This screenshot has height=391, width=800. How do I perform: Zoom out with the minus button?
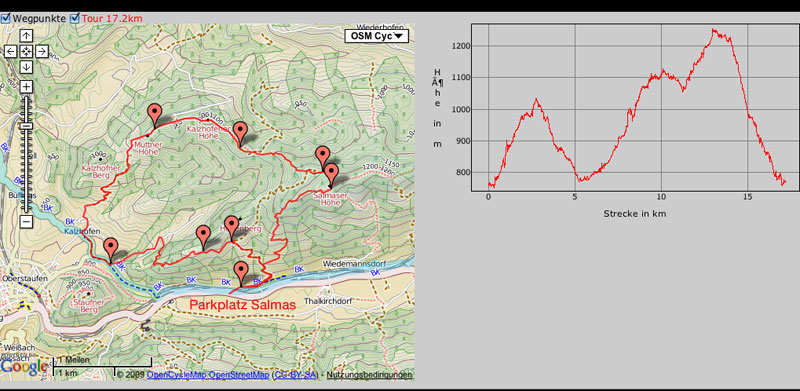tap(27, 222)
